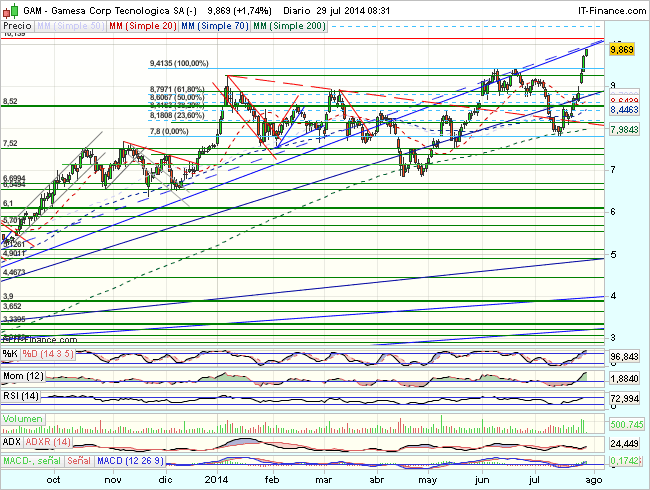650x490 pixels.
Task: Click the 72,994 RSI value
Action: [x=624, y=399]
